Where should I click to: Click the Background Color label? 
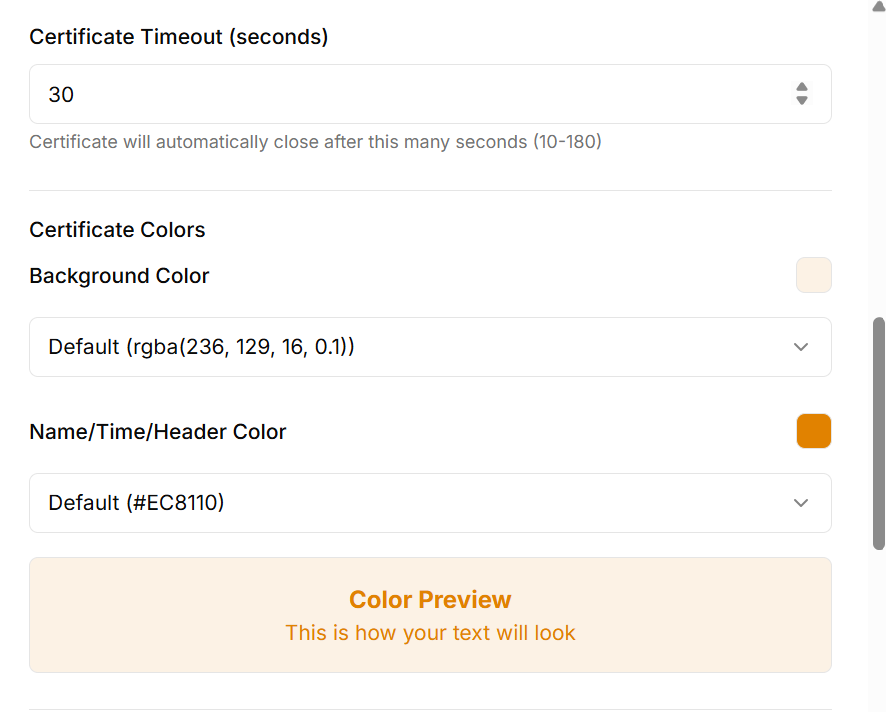click(x=119, y=276)
